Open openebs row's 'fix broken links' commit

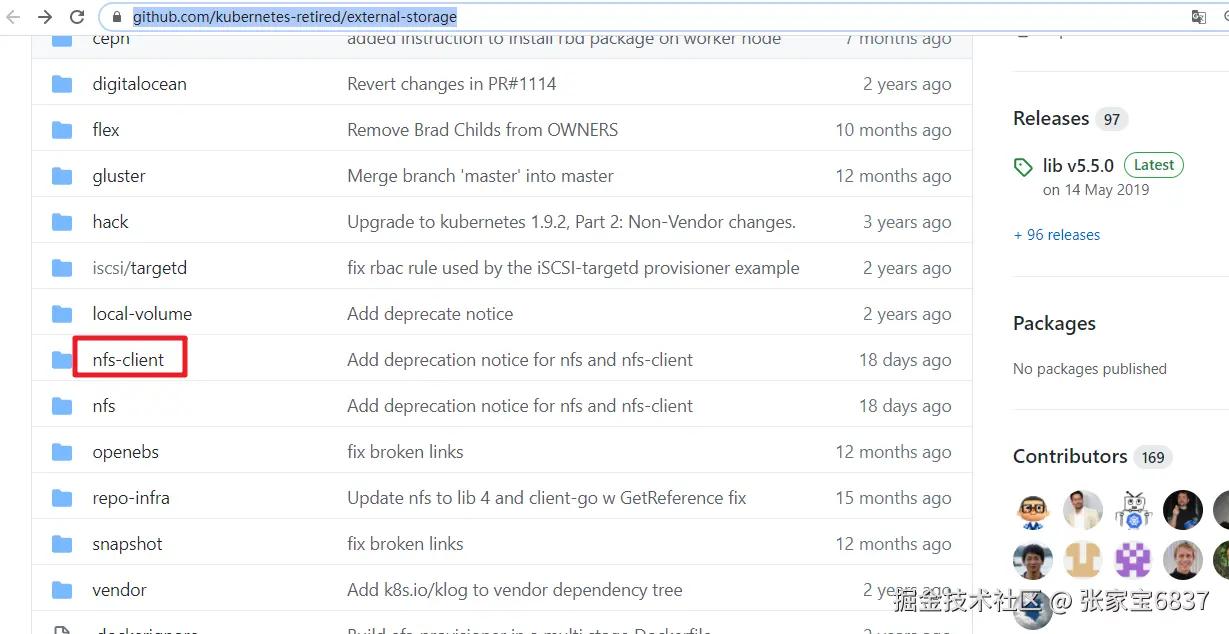pos(405,452)
